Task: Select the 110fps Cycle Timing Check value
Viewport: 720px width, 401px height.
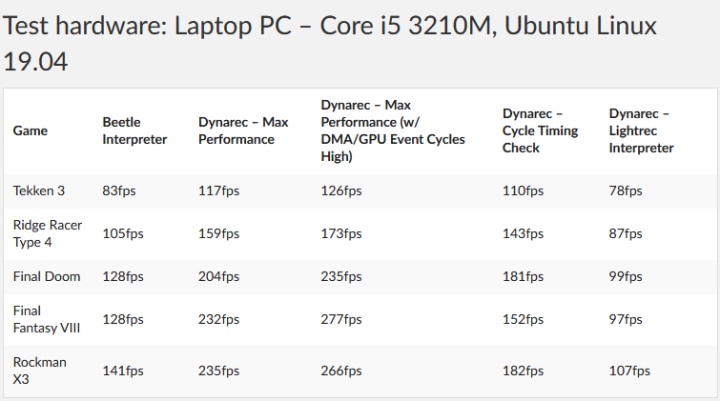Action: pos(523,191)
